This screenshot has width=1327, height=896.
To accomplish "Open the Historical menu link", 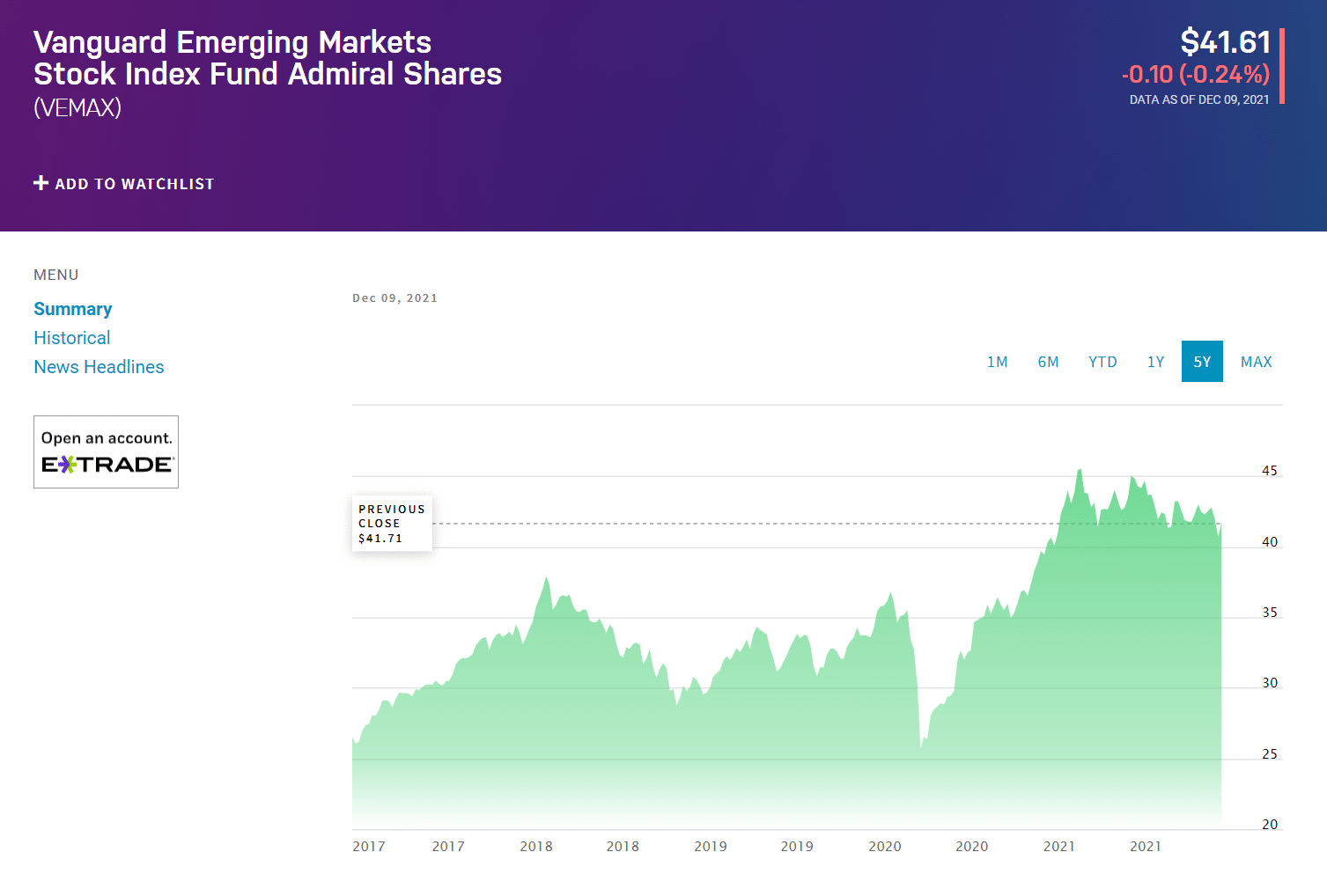I will (72, 338).
